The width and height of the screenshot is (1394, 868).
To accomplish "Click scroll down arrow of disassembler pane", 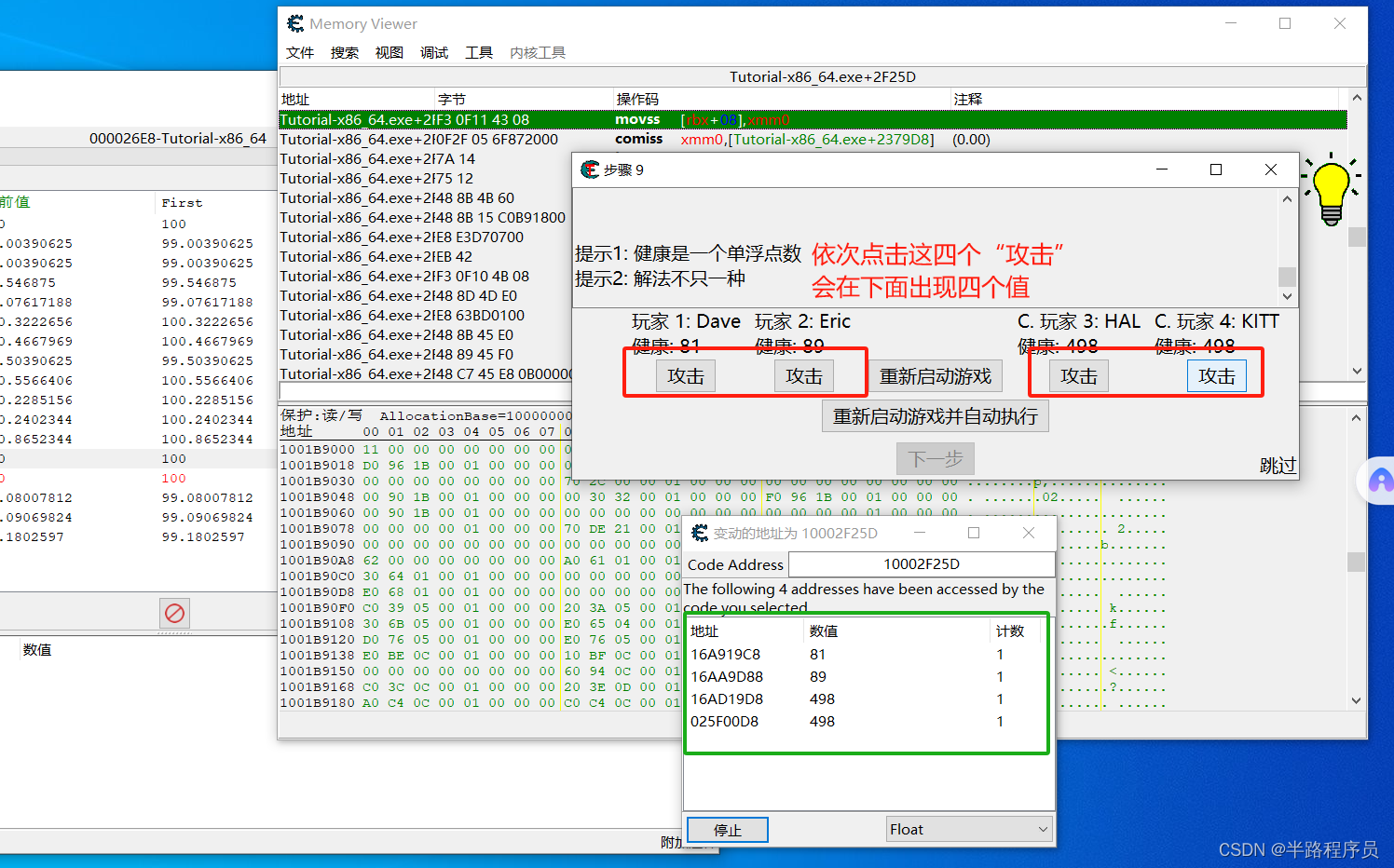I will coord(1357,371).
